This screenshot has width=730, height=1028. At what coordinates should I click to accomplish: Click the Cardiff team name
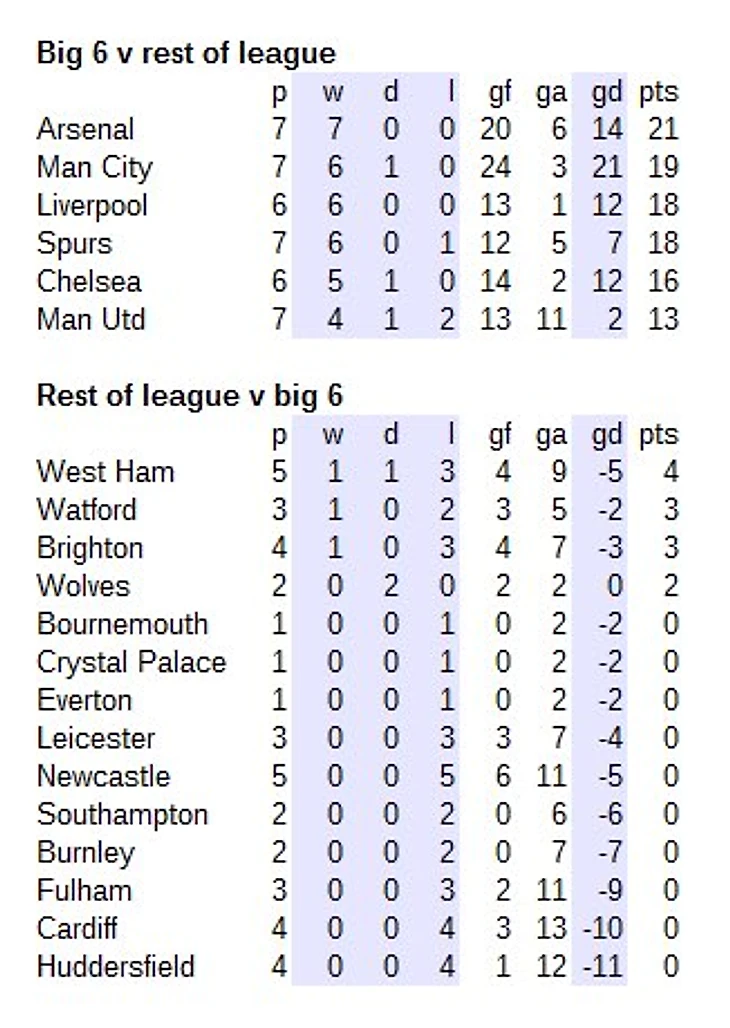click(x=77, y=929)
